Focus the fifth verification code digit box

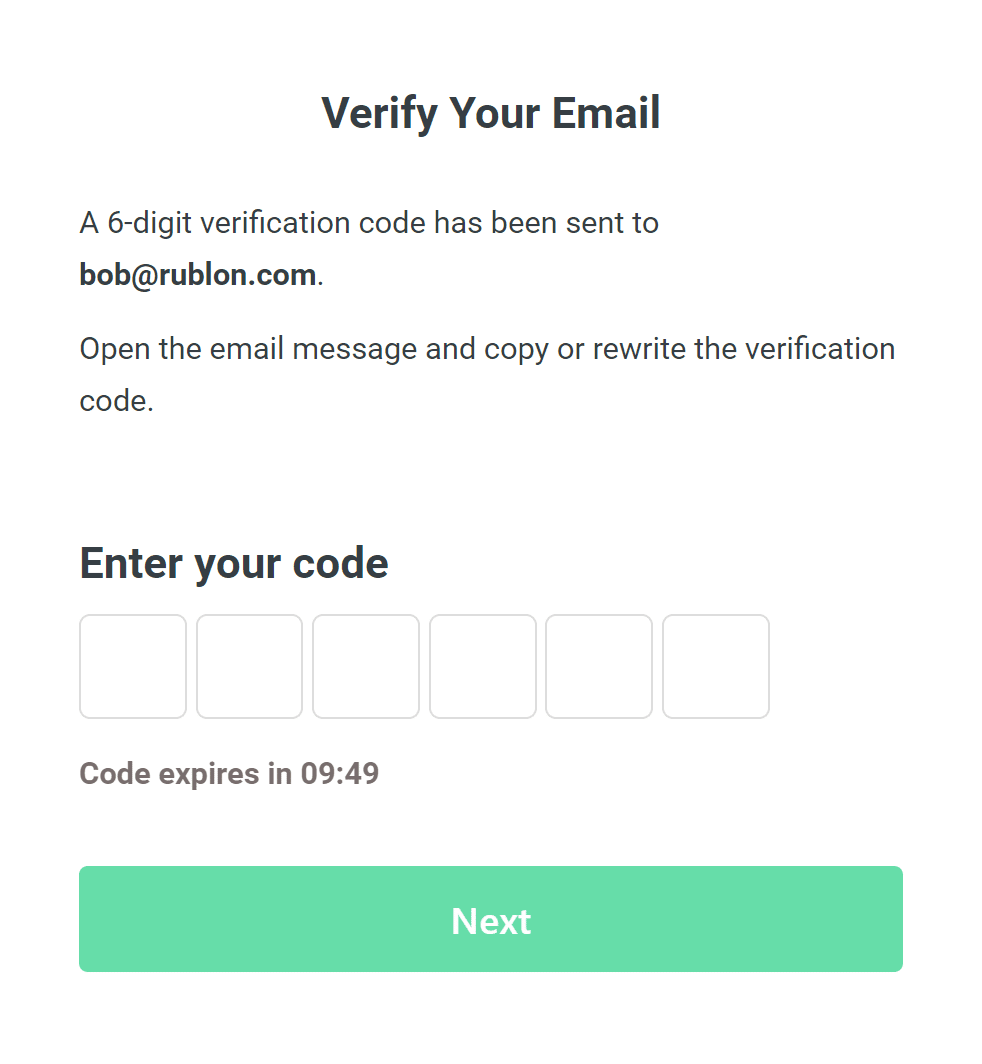[x=599, y=666]
